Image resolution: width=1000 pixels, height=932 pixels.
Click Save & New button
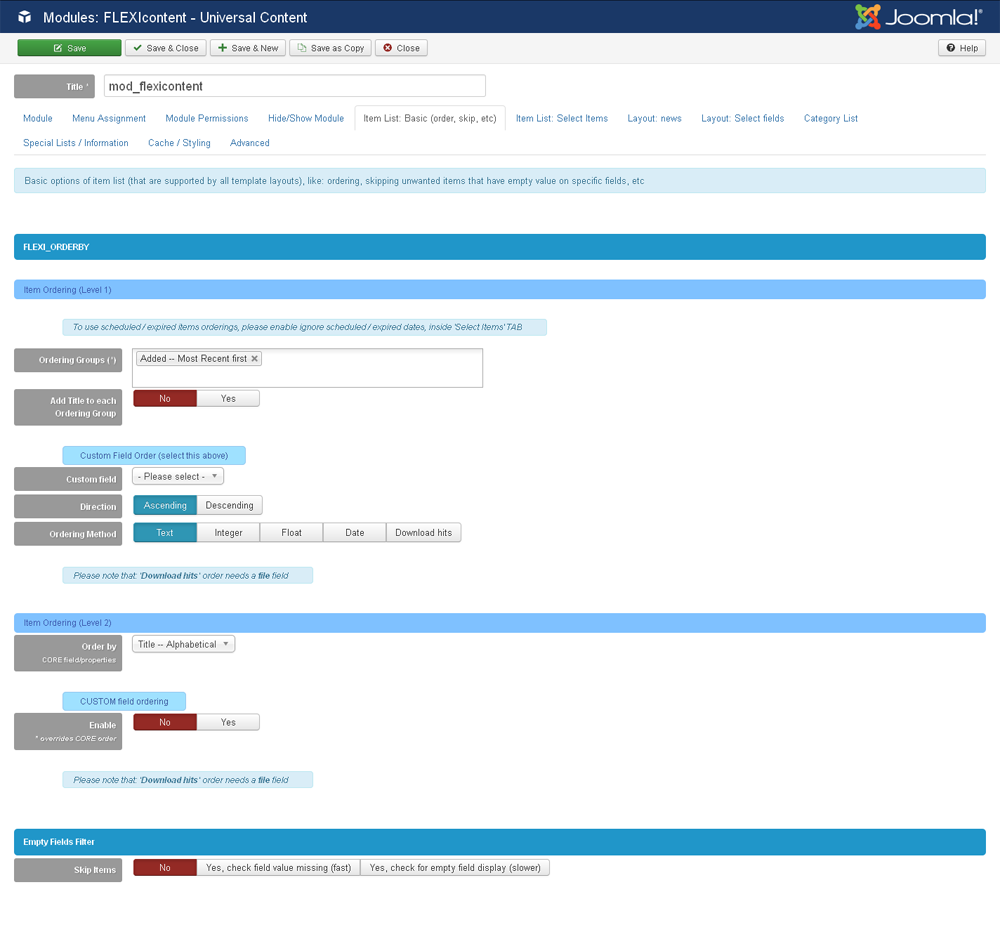248,48
